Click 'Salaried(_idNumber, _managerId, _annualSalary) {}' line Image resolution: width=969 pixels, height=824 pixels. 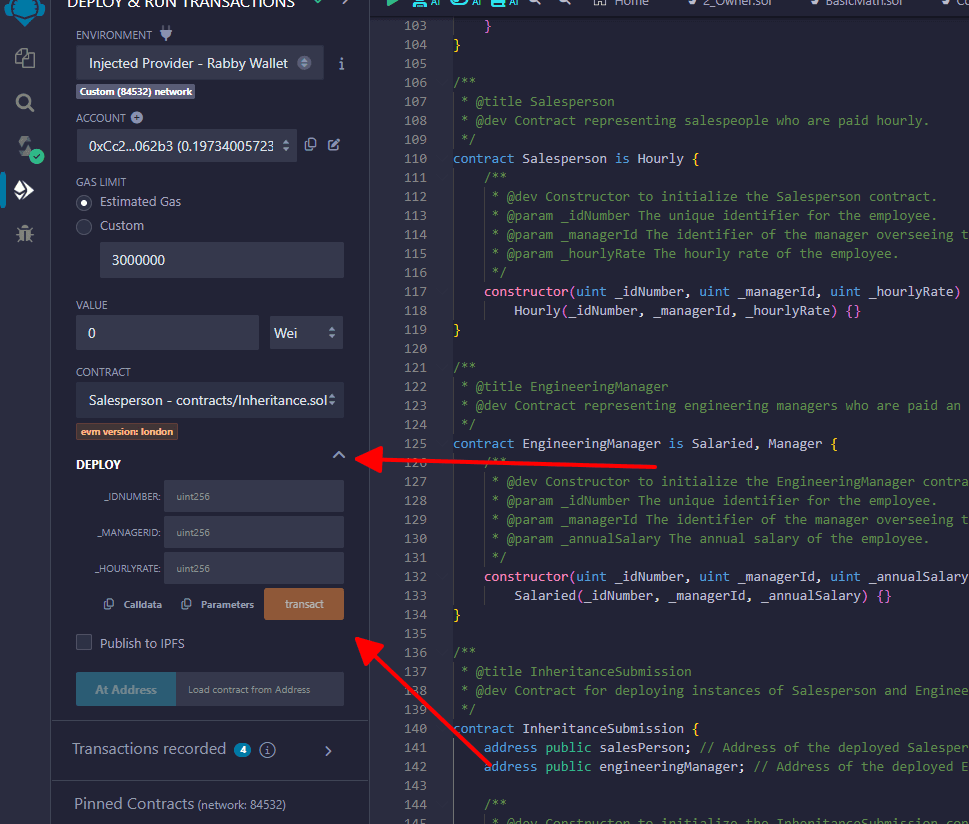point(703,596)
